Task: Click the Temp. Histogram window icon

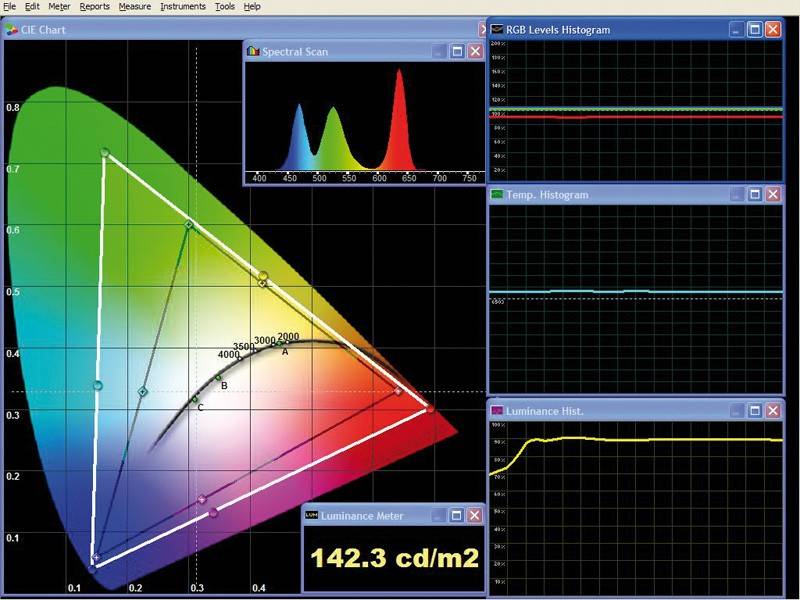Action: pos(497,194)
